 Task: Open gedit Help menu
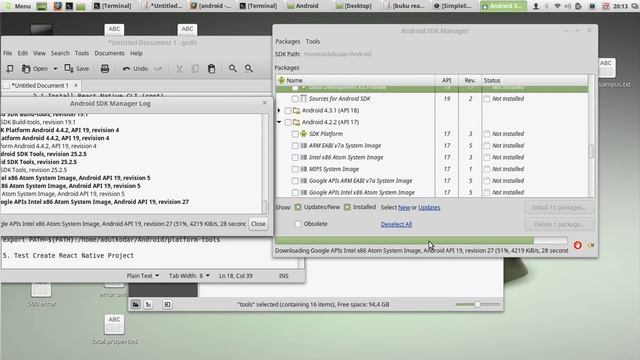pyautogui.click(x=136, y=53)
